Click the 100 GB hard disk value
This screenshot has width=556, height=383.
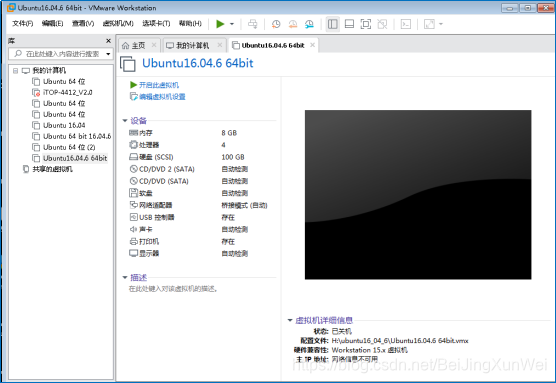(233, 157)
